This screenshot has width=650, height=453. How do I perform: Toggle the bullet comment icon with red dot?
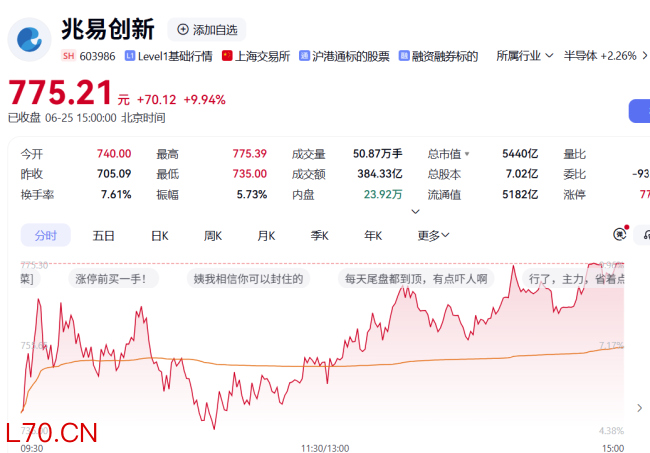[x=620, y=234]
